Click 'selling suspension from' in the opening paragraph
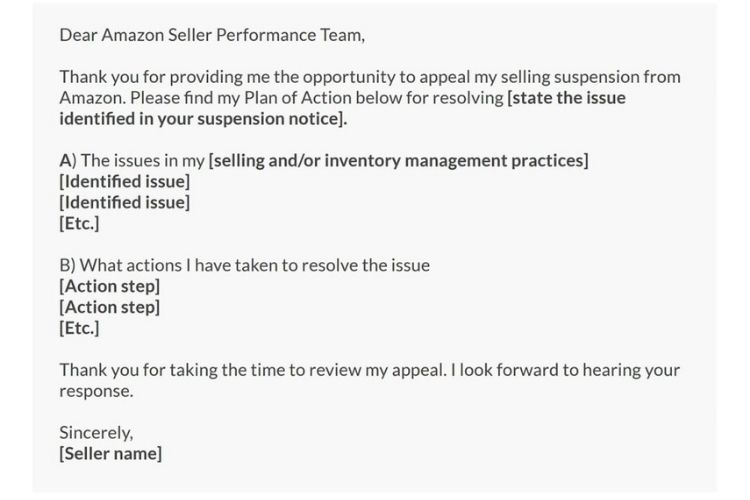Image resolution: width=750 pixels, height=500 pixels. pyautogui.click(x=591, y=77)
